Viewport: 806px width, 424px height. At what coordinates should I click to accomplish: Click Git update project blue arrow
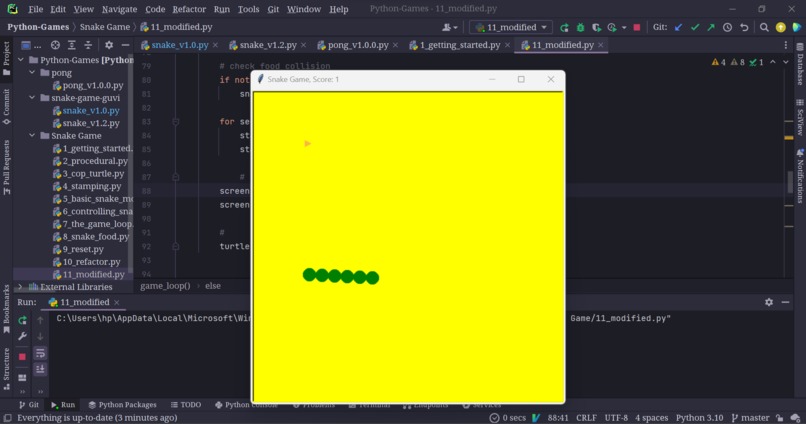pyautogui.click(x=679, y=27)
